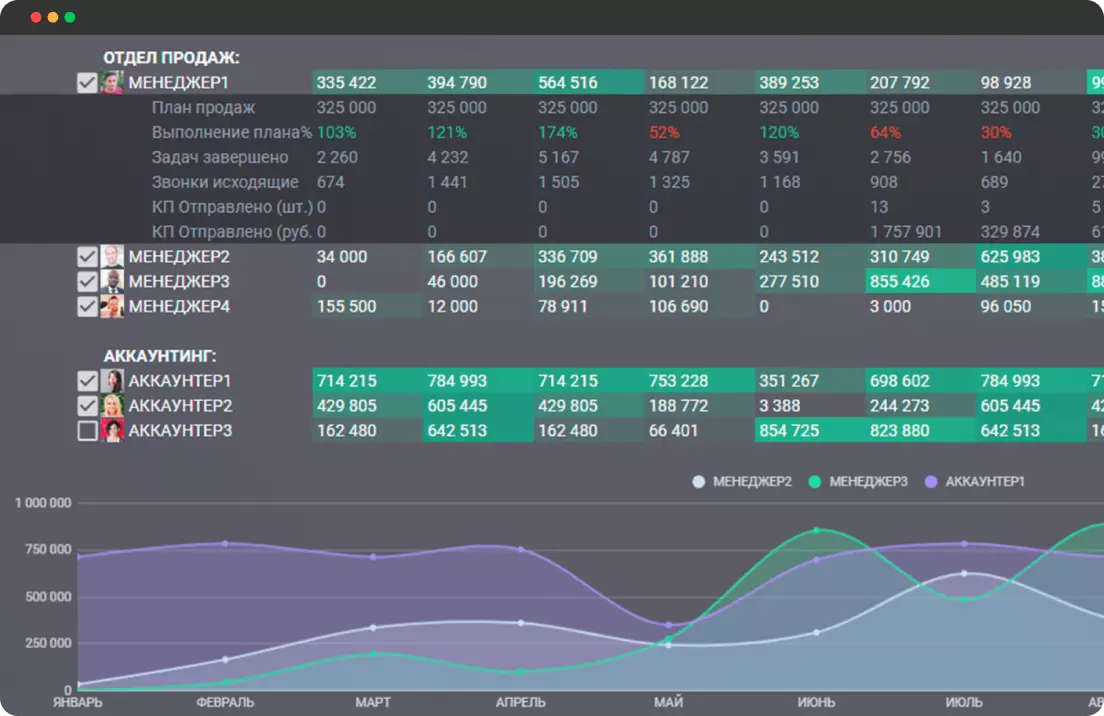Click the 750 000 y-axis label

click(48, 550)
